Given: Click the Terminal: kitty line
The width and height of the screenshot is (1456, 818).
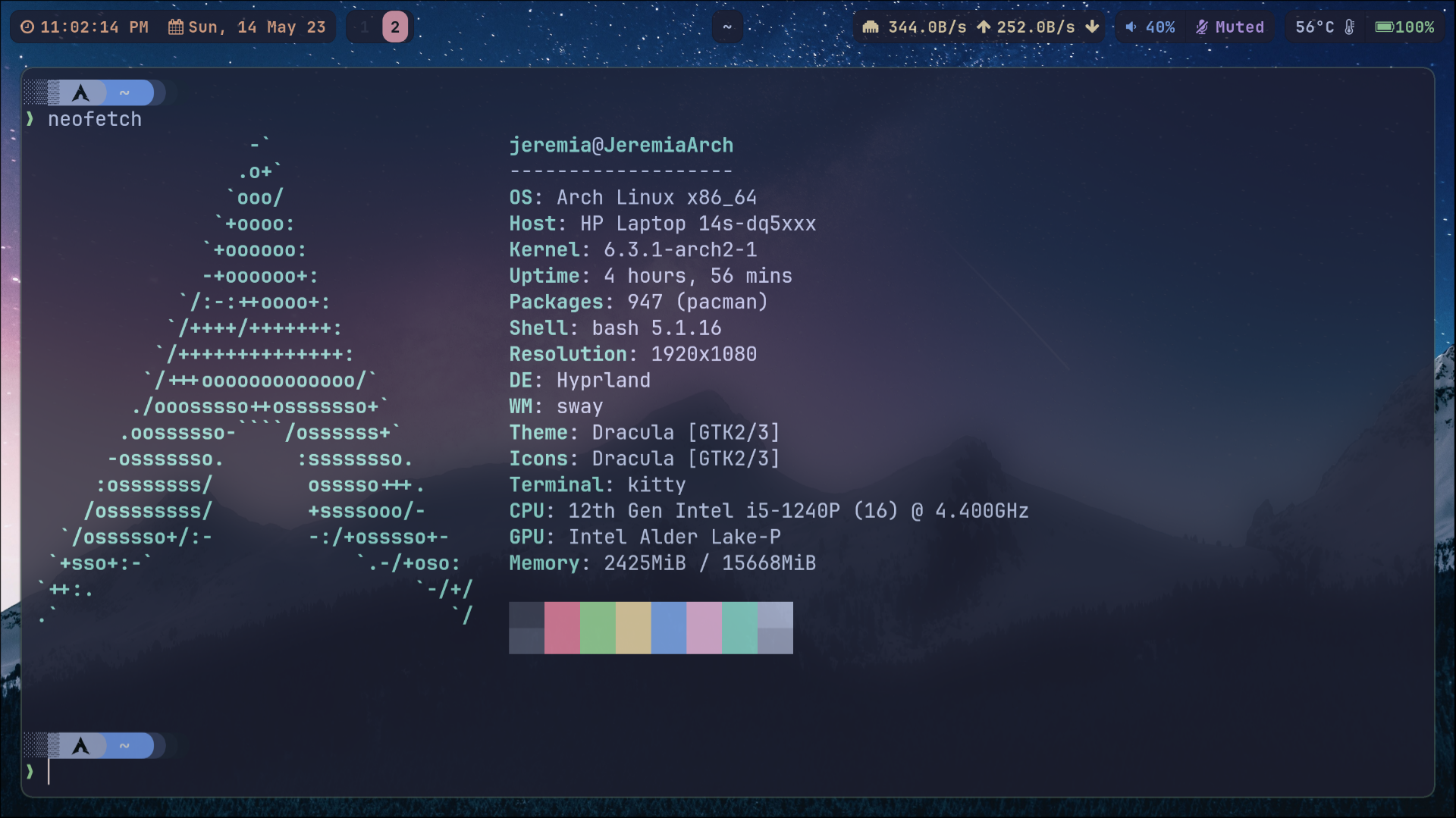Looking at the screenshot, I should pos(598,485).
